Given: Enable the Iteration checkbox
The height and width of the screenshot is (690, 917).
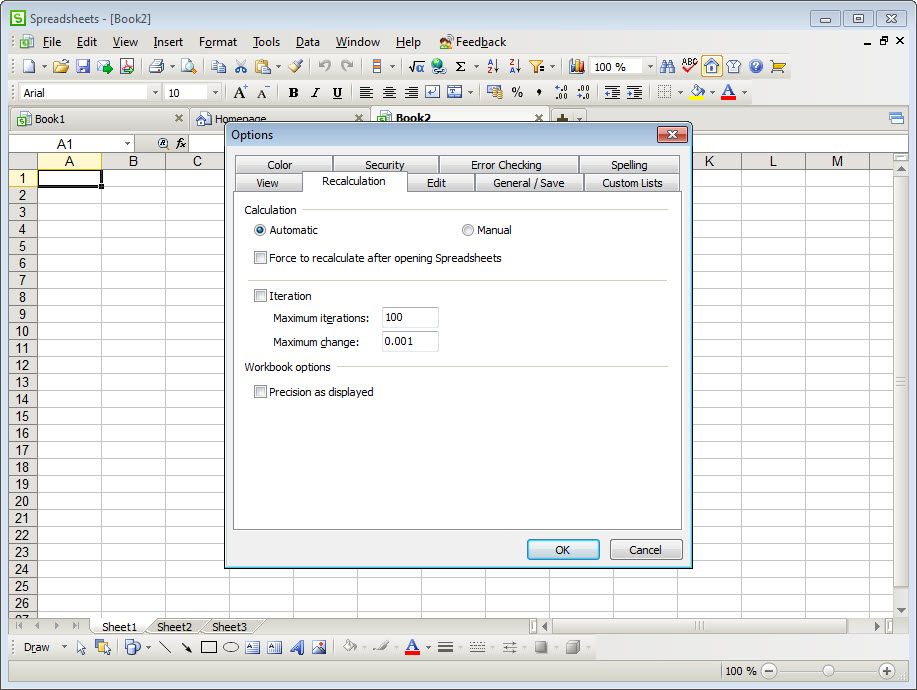Looking at the screenshot, I should pyautogui.click(x=261, y=296).
